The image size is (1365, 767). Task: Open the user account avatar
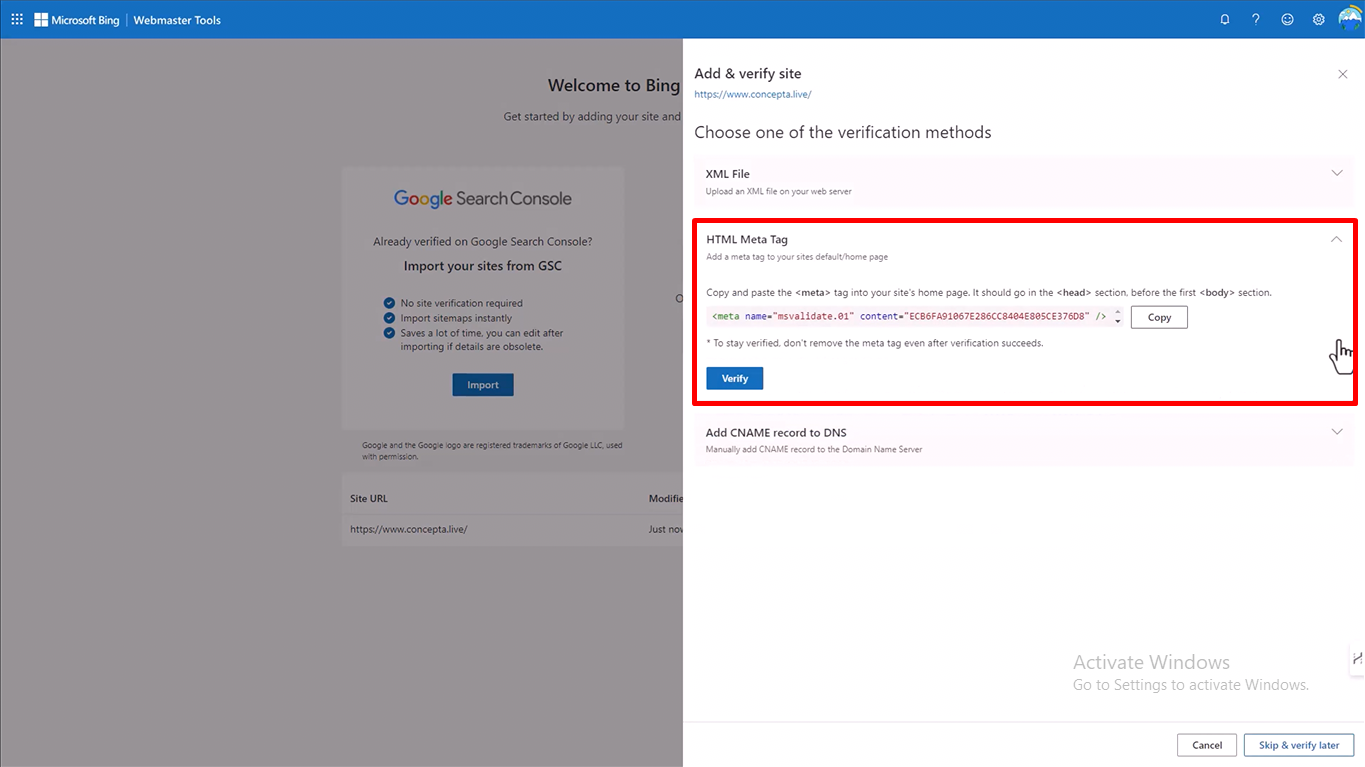click(x=1350, y=19)
